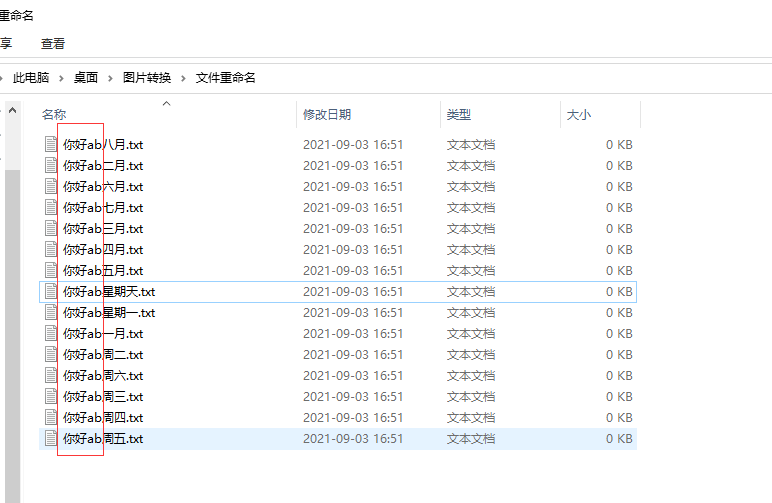The image size is (772, 503).
Task: Select the file name 你好ab三月.txt
Action: tap(103, 229)
